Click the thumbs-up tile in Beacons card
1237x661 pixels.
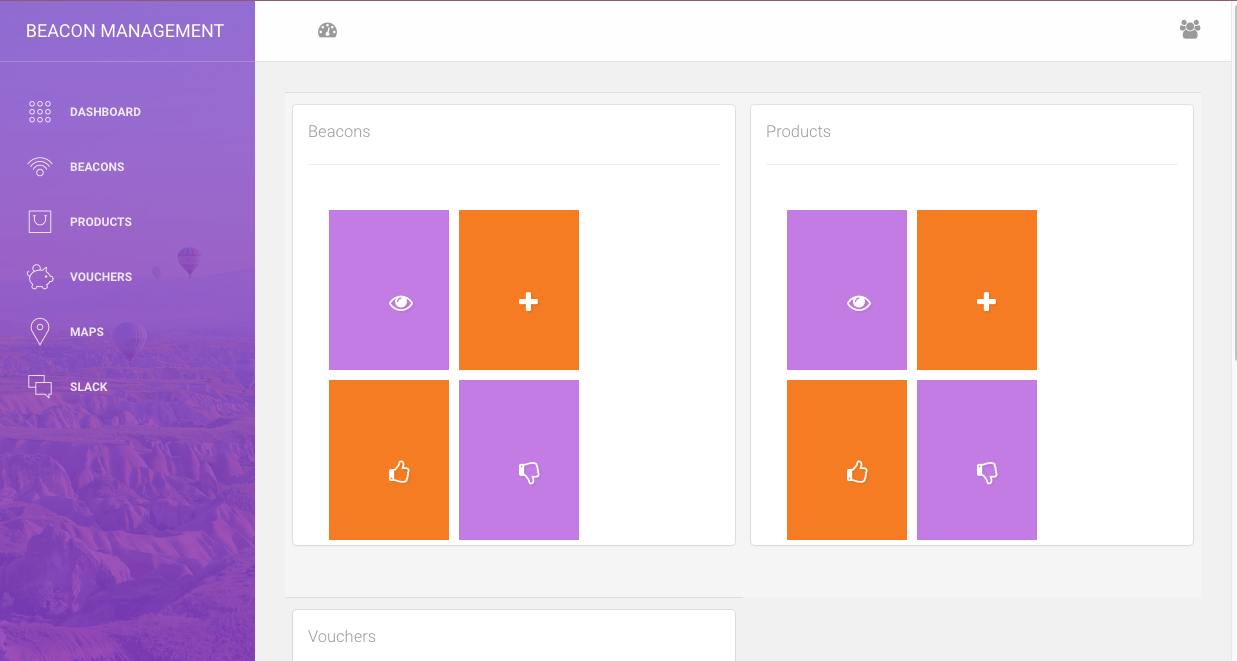(x=389, y=460)
